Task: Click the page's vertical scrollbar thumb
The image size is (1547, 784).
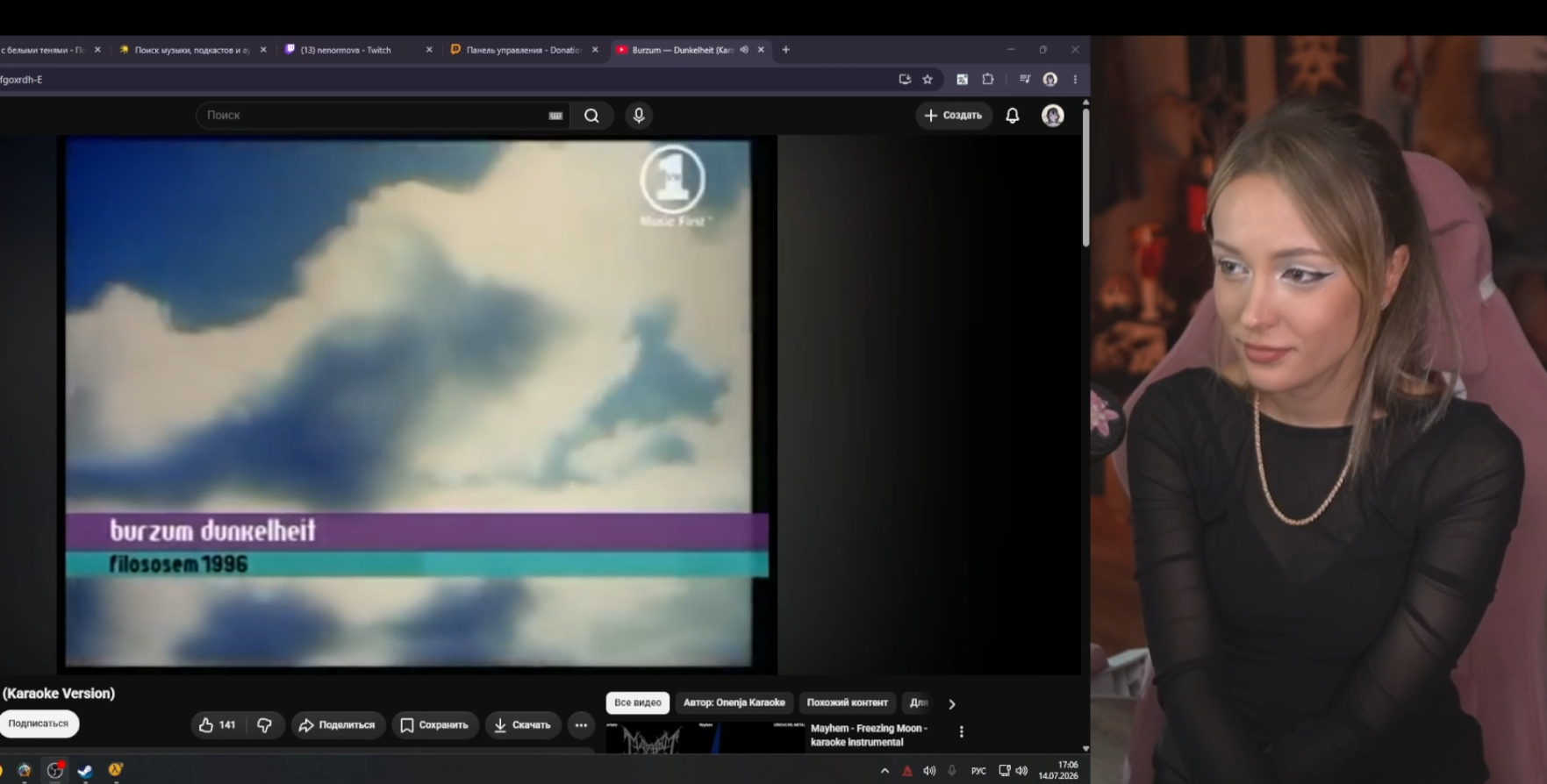Action: 1085,177
